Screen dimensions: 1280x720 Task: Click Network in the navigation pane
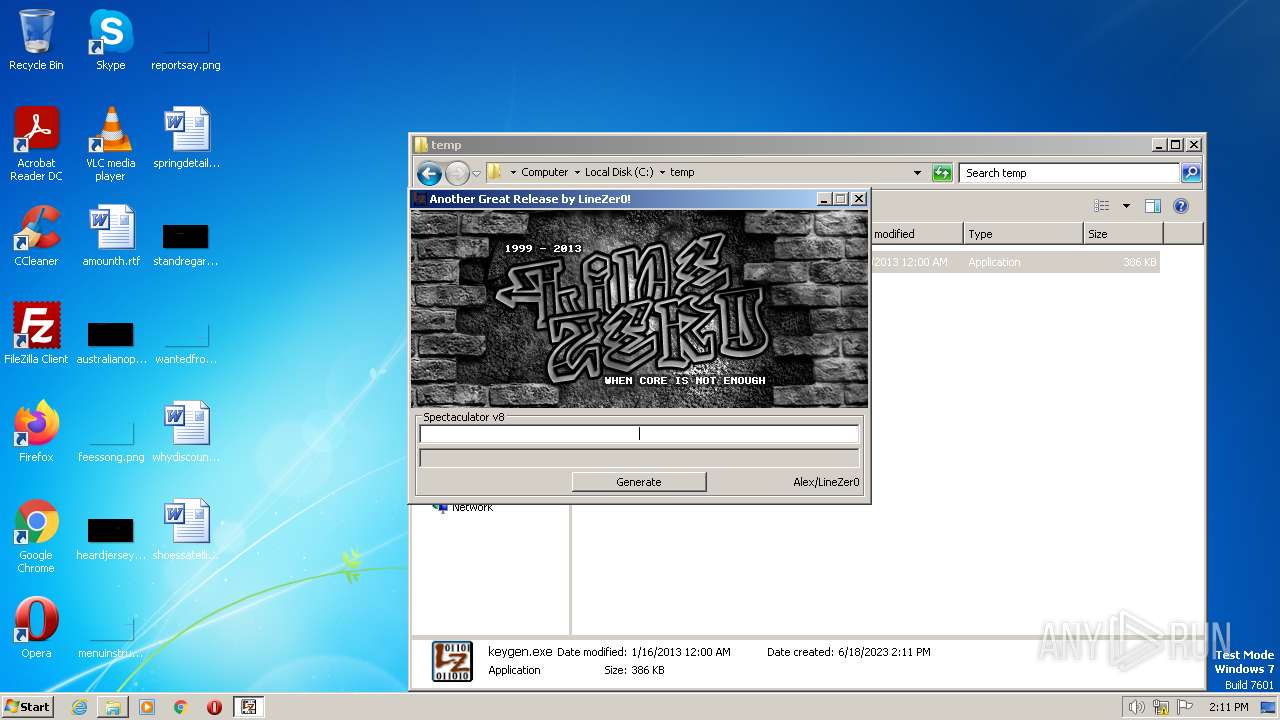[472, 507]
